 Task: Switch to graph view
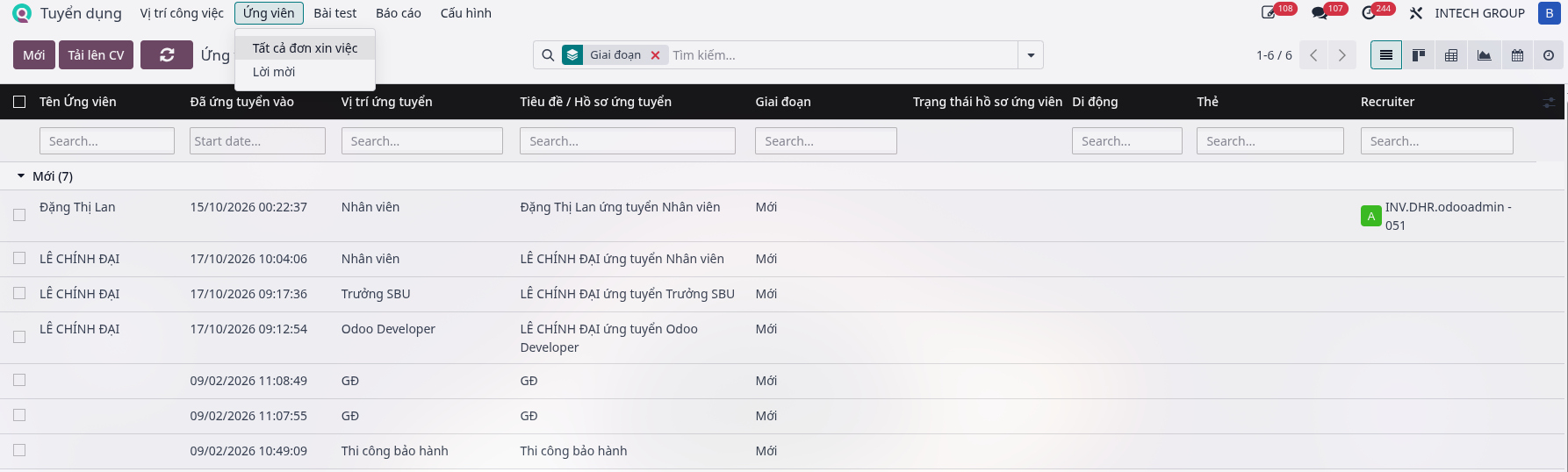click(x=1484, y=55)
